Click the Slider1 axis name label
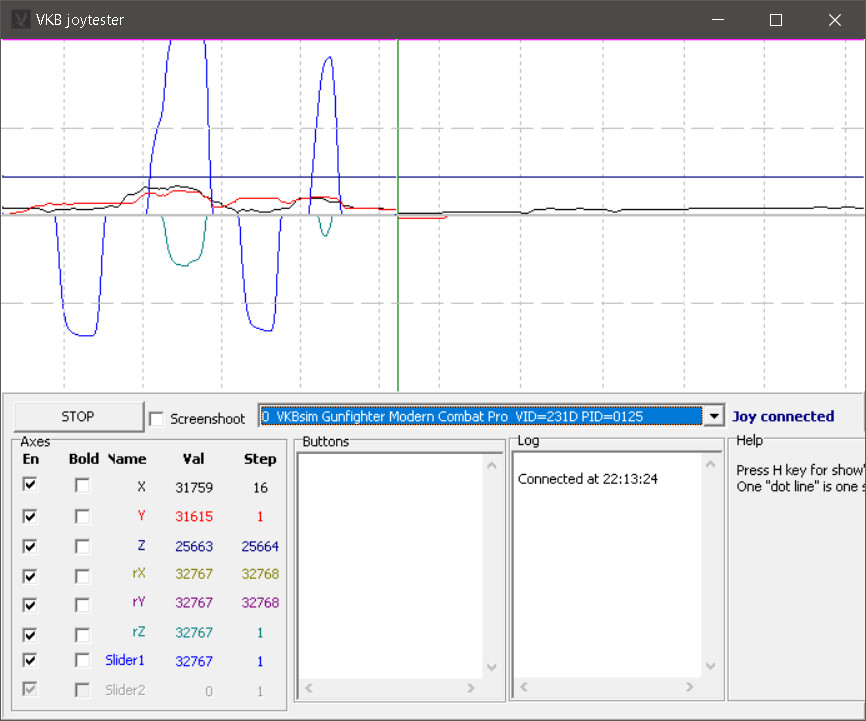Viewport: 866px width, 721px height. tap(125, 660)
